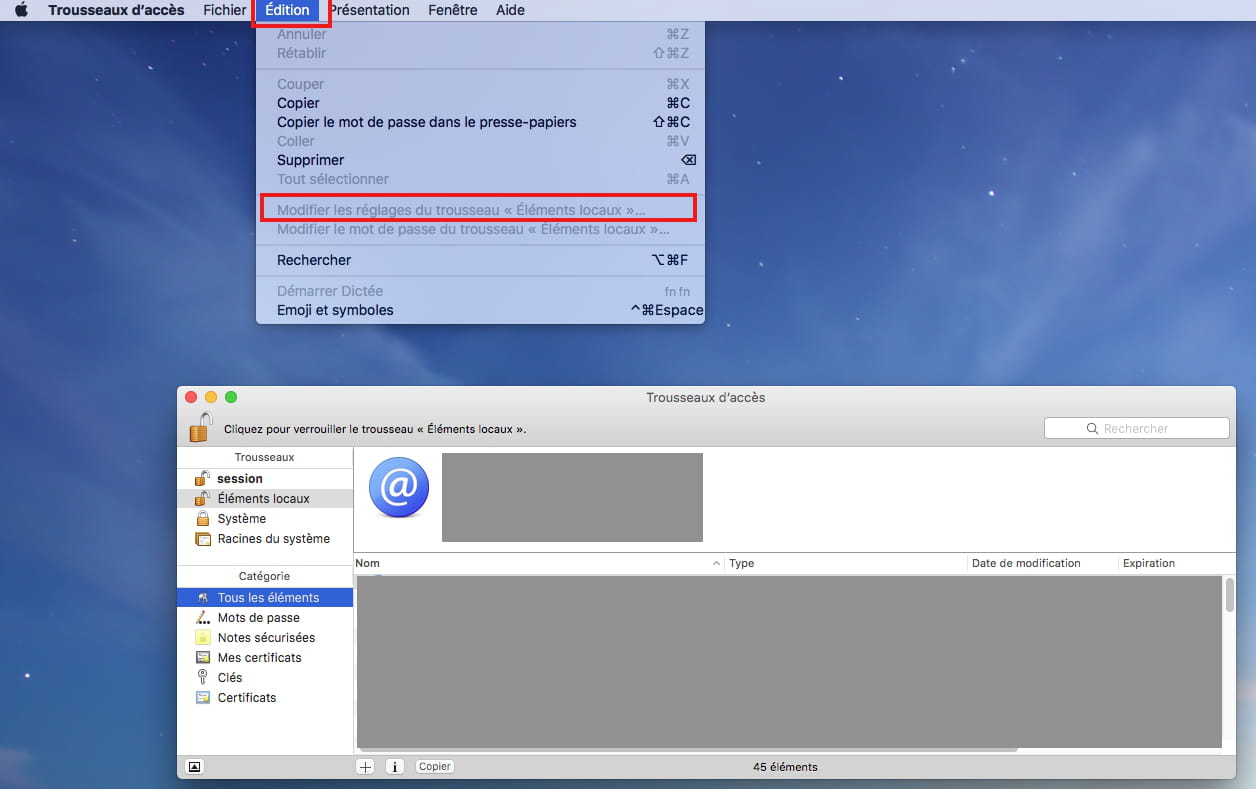Sort by Date de modification column
The height and width of the screenshot is (789, 1256).
[x=1043, y=563]
